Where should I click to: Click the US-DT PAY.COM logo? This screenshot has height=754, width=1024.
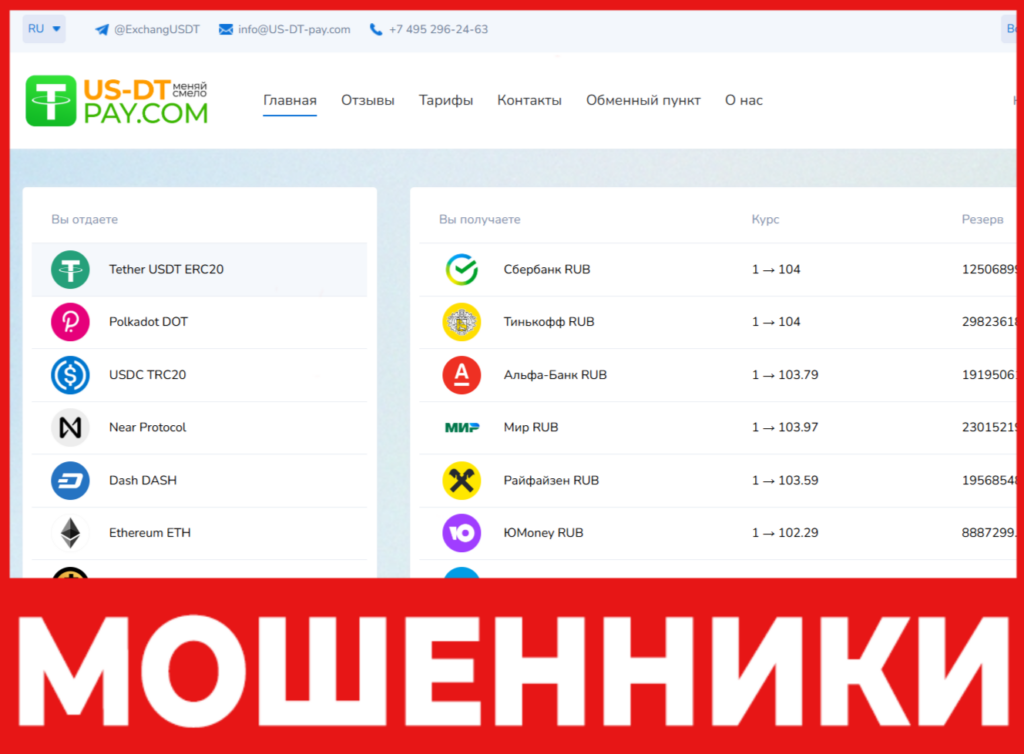(x=115, y=100)
